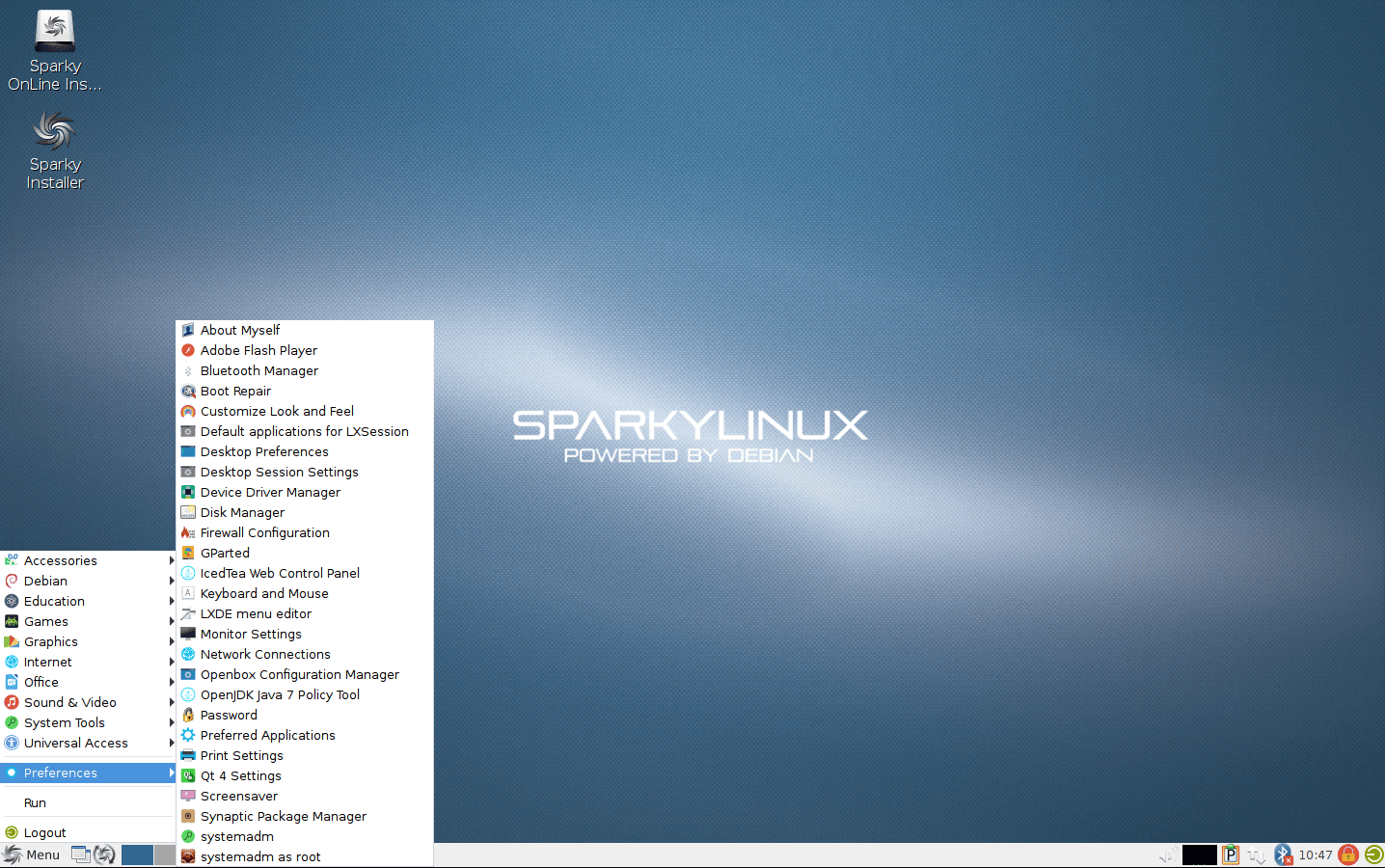Switch to the second gray workspace

[x=165, y=854]
